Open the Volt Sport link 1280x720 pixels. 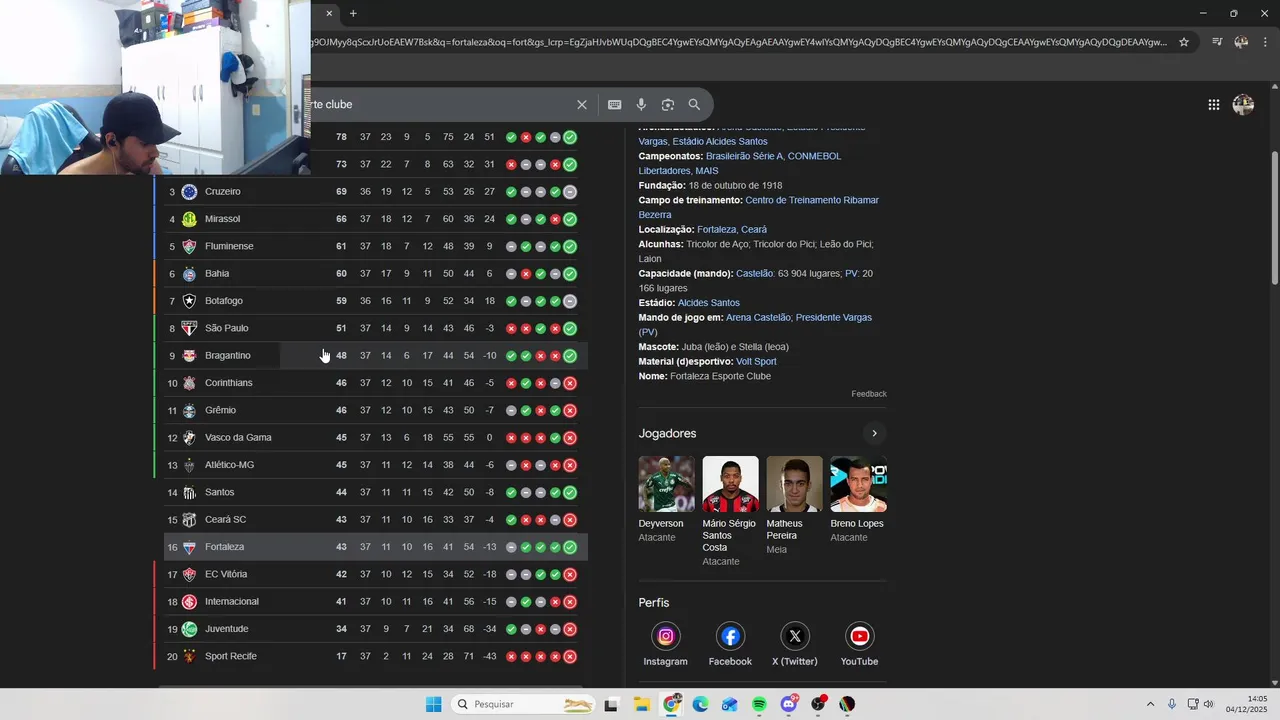click(x=756, y=361)
